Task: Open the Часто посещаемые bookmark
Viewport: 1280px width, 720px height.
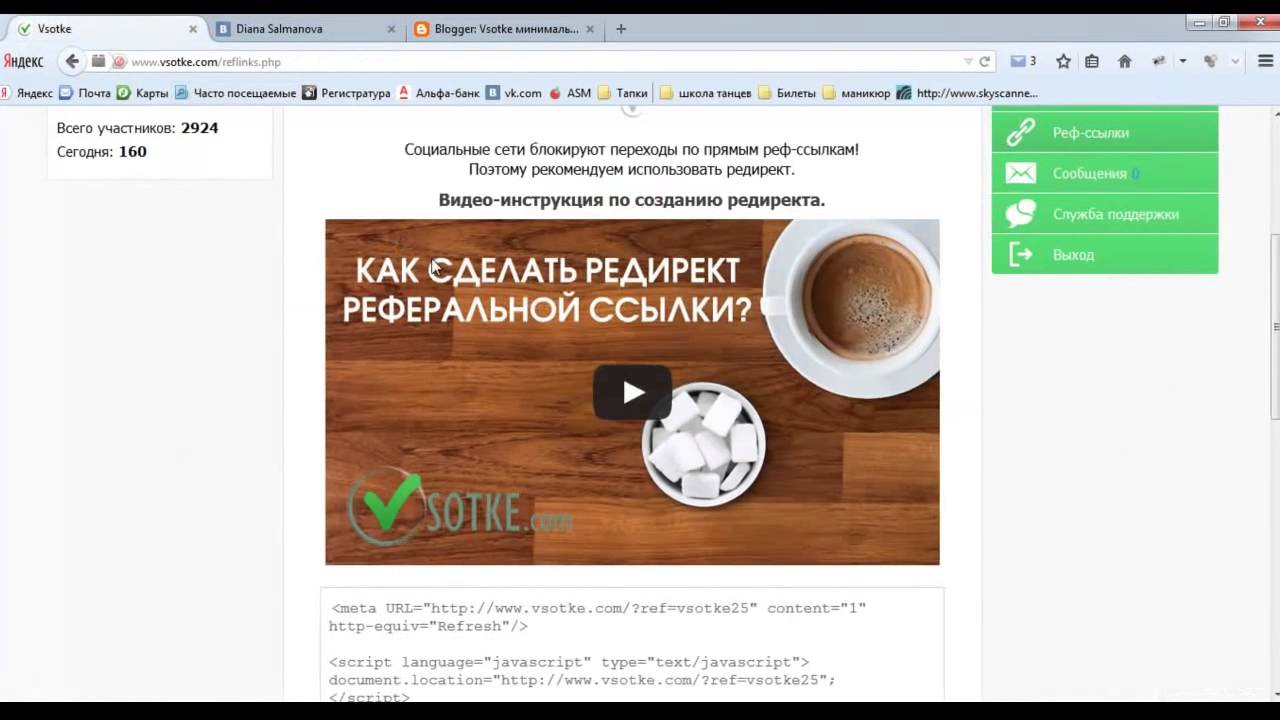Action: [x=236, y=93]
